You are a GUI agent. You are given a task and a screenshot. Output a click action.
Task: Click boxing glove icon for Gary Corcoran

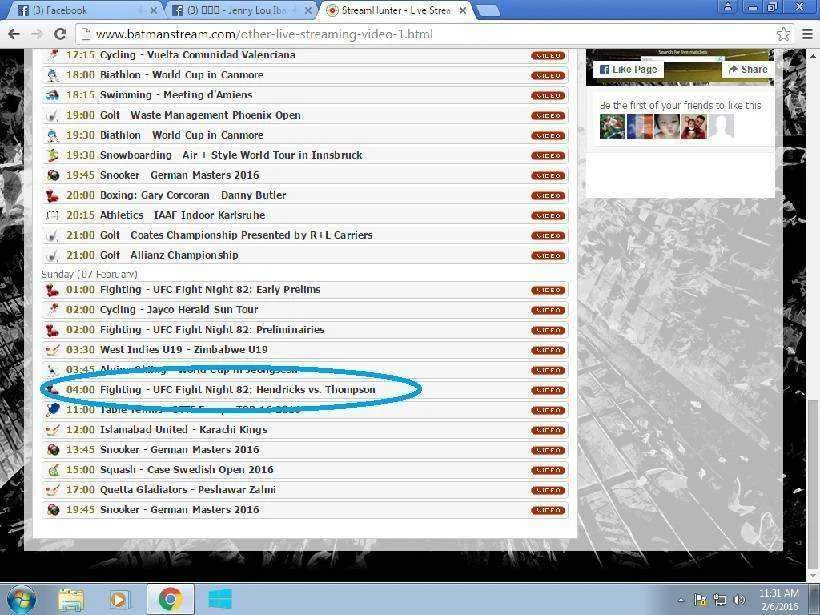(x=53, y=196)
